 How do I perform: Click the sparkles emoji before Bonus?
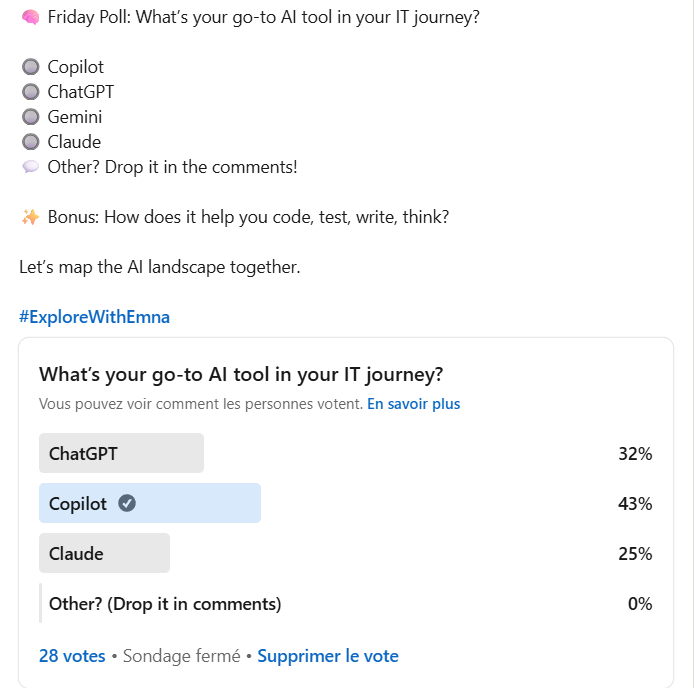[31, 217]
